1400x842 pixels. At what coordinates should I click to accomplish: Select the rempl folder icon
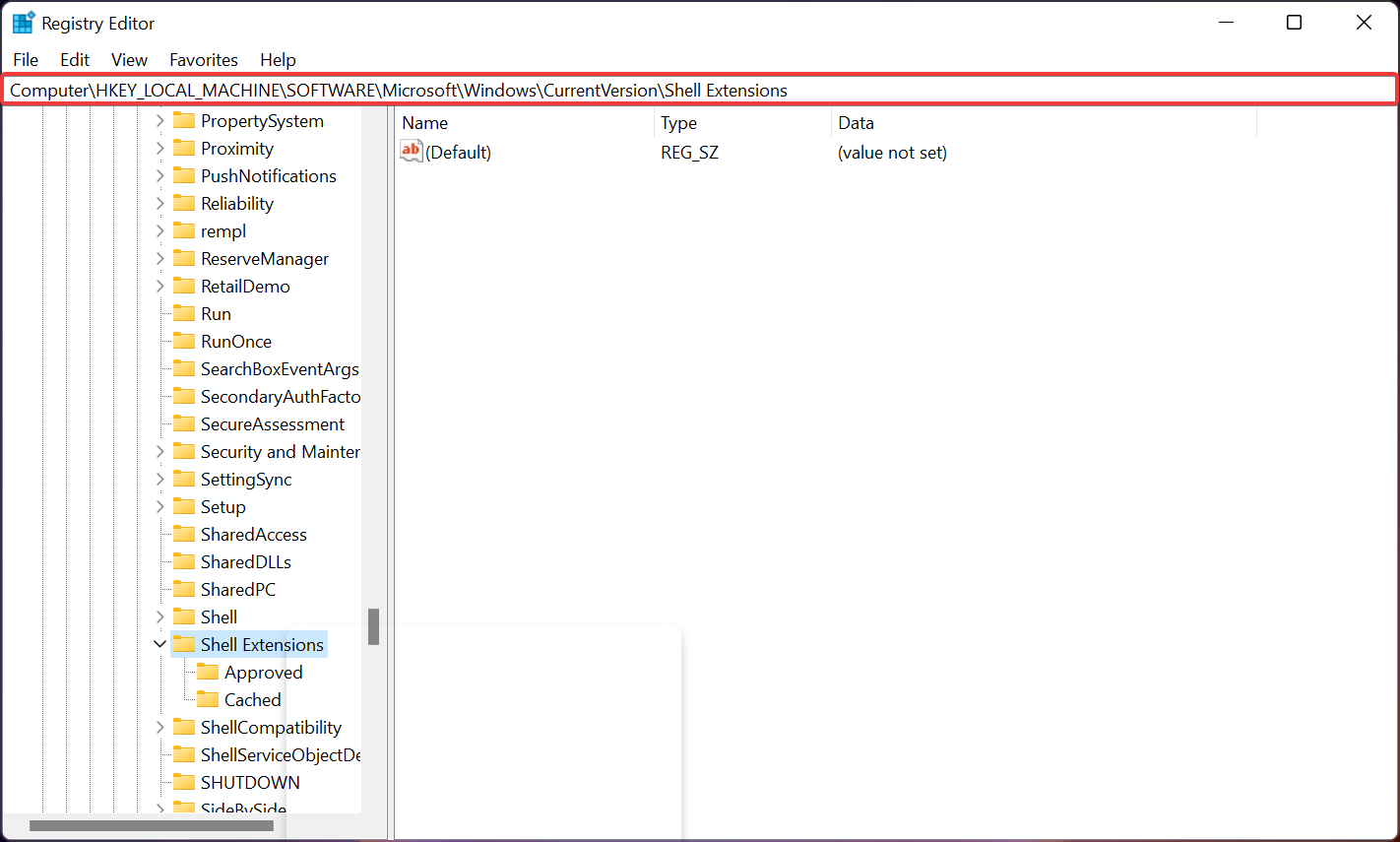pyautogui.click(x=184, y=230)
